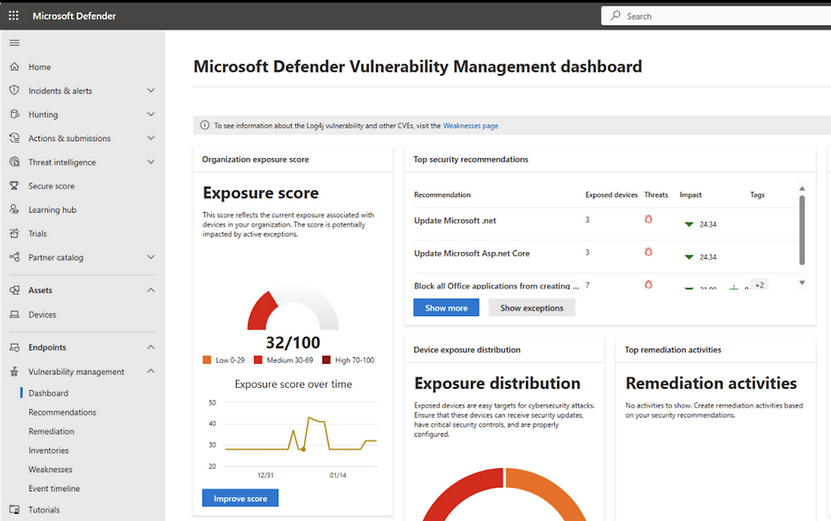This screenshot has width=831, height=521.
Task: Click the Show more button
Action: coord(446,307)
